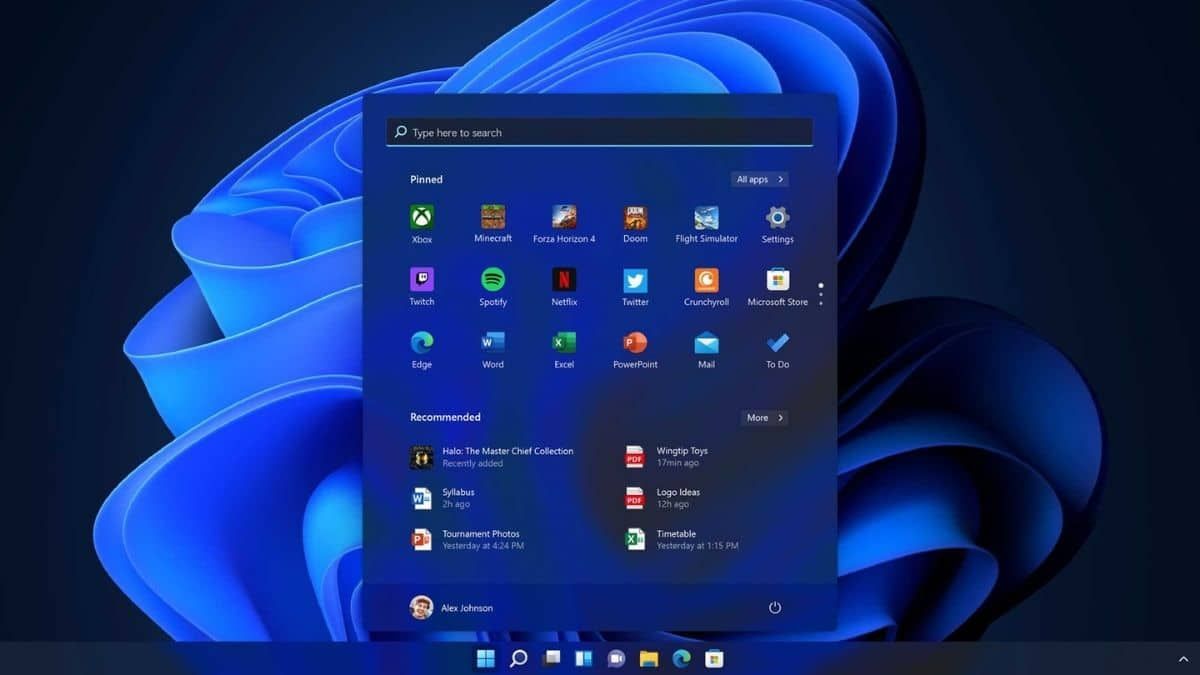Open PowerPoint

click(x=634, y=345)
